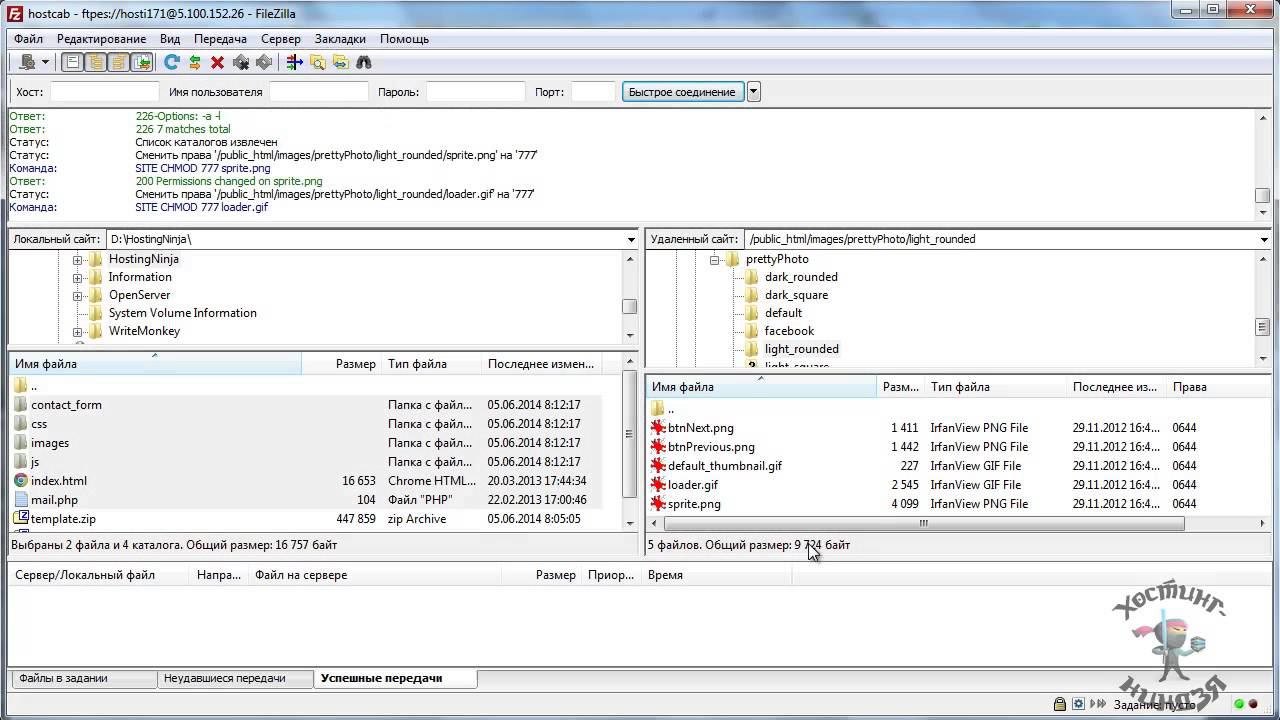The image size is (1280, 720).
Task: Expand the HostingNinja folder tree node
Action: click(x=77, y=260)
